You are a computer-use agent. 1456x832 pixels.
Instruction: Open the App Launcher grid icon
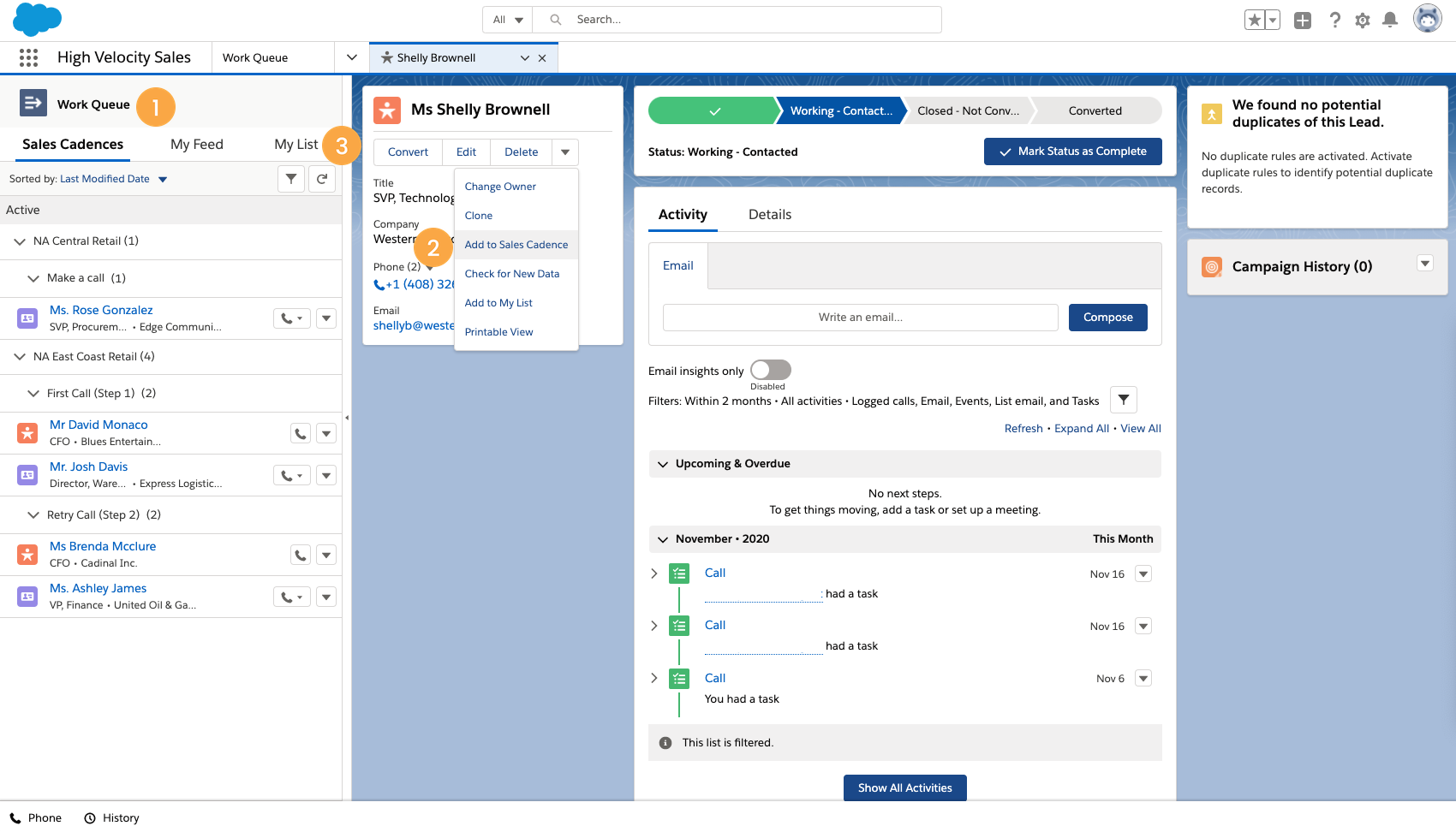point(28,57)
